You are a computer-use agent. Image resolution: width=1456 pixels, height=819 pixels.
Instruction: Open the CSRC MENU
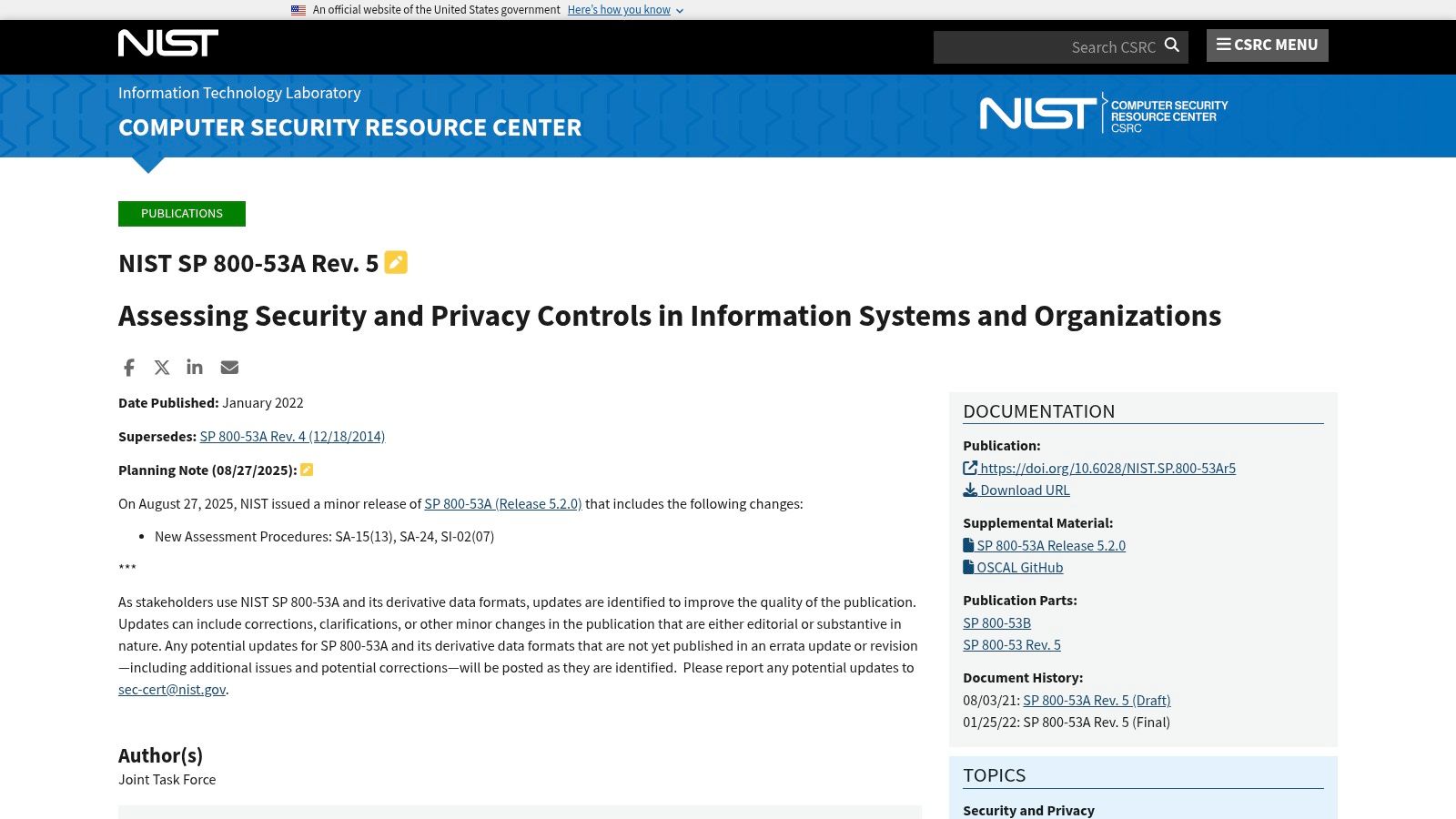[1267, 45]
